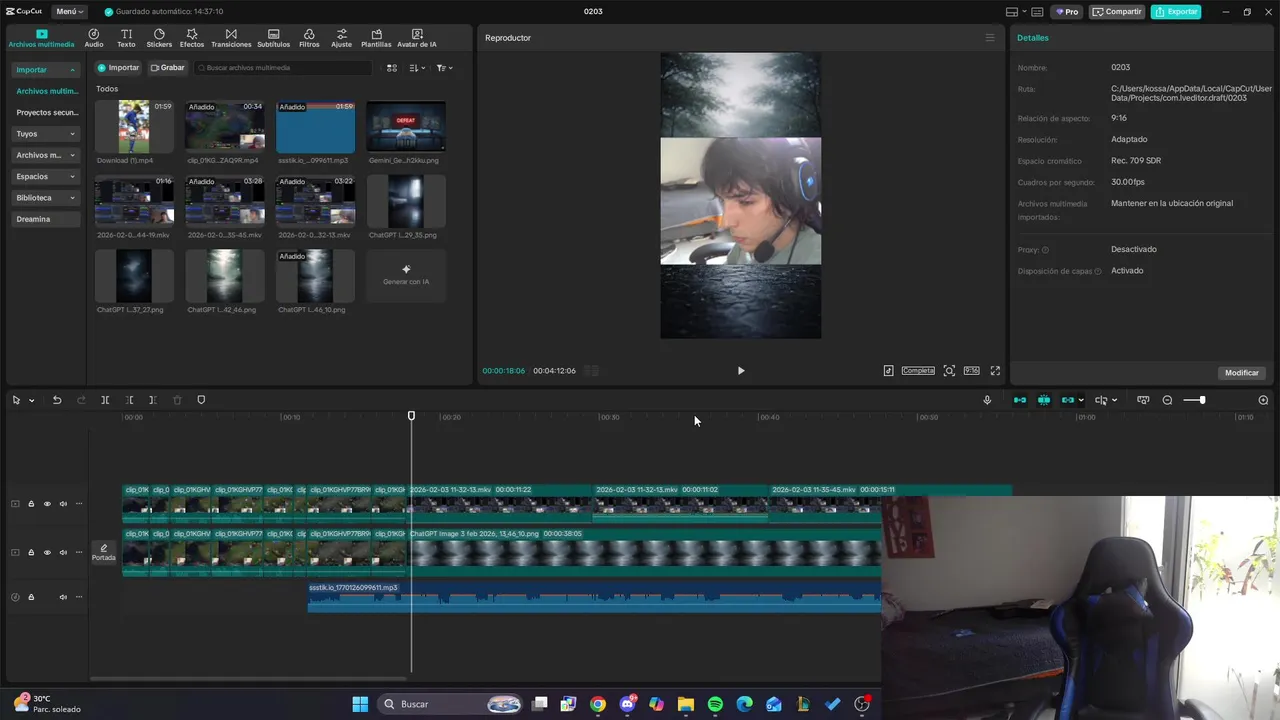Toggle linkage option in the timeline toolbar

point(1068,400)
